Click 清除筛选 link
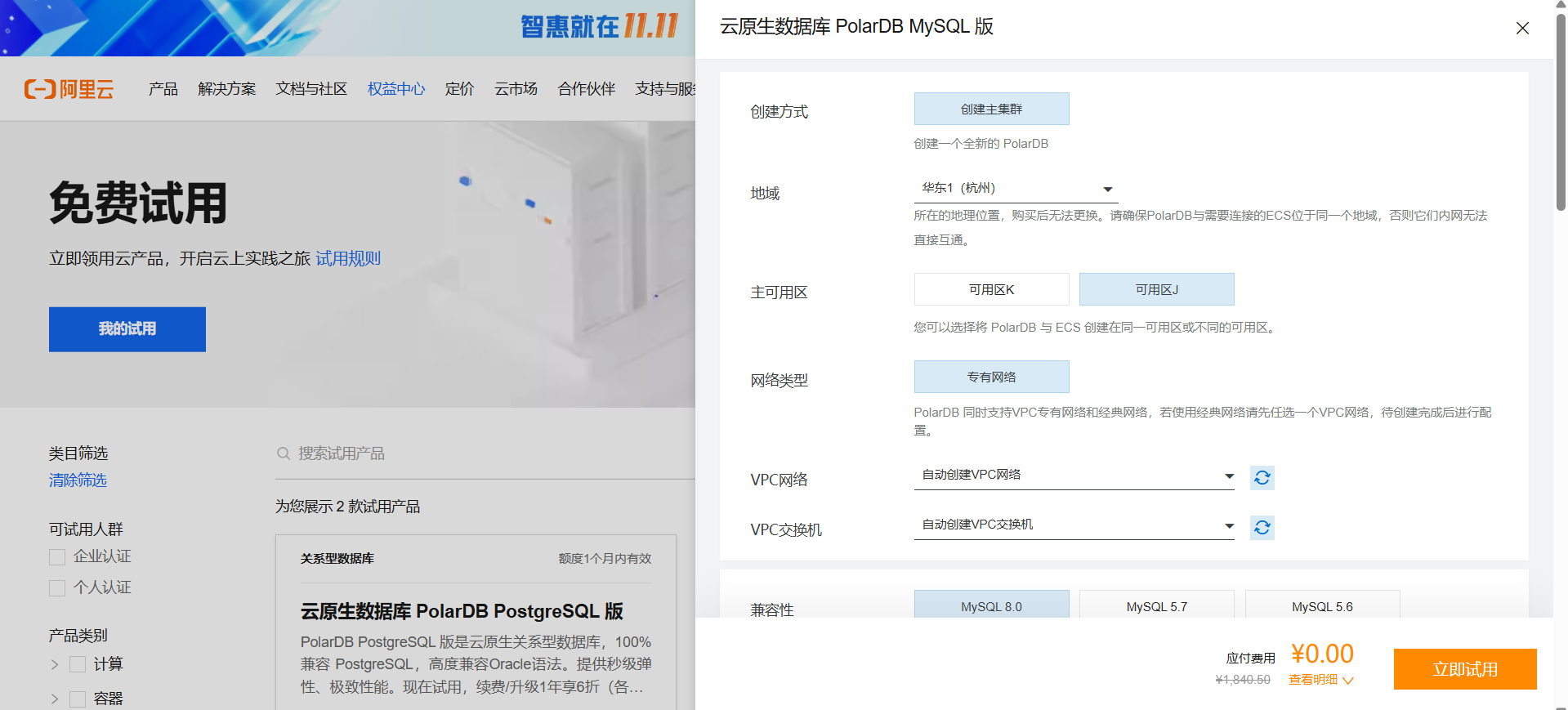Viewport: 1568px width, 710px height. [78, 480]
